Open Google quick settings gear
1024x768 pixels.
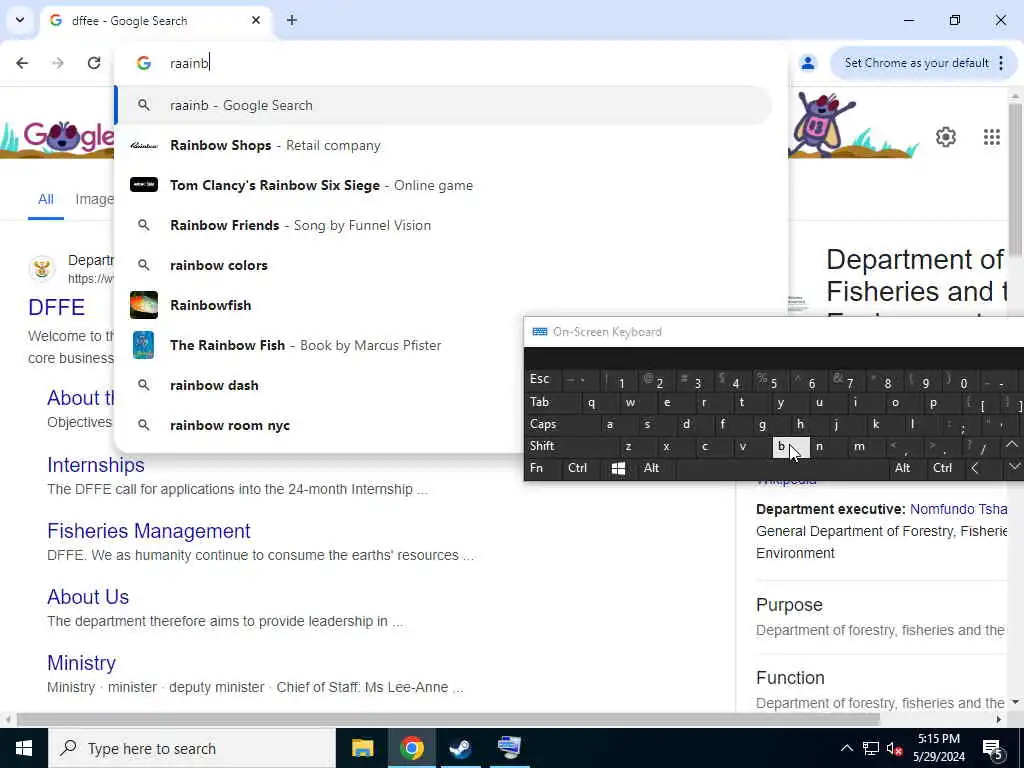pos(946,136)
